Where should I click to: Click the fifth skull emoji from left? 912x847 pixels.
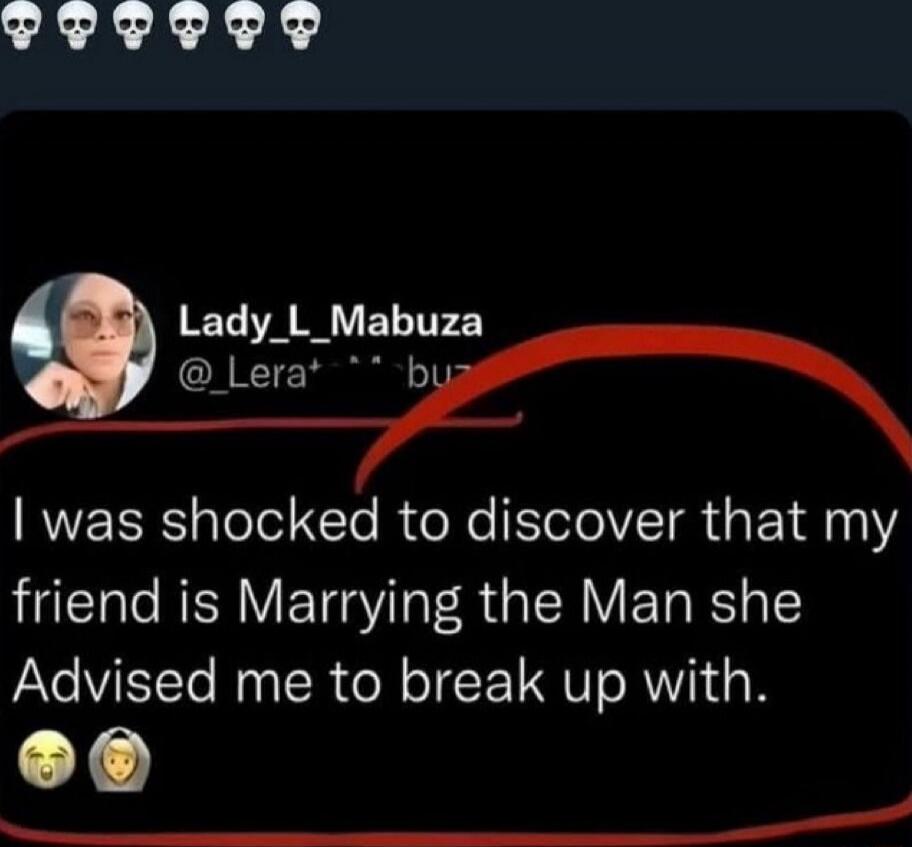pos(241,30)
